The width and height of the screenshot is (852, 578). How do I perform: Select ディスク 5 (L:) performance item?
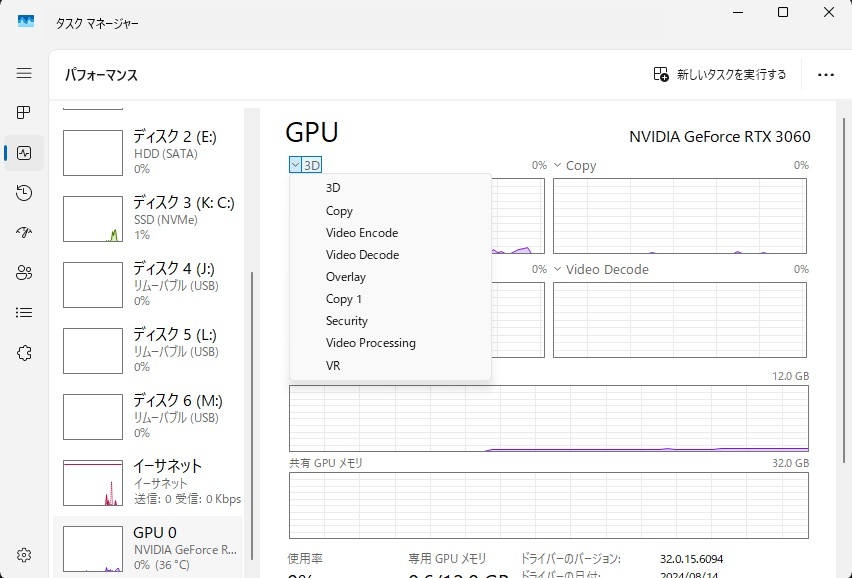148,350
